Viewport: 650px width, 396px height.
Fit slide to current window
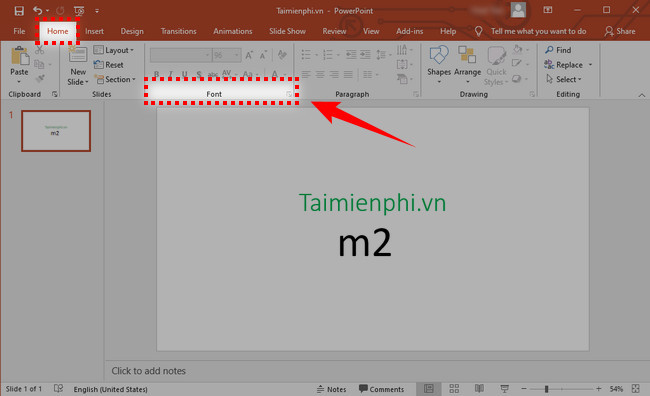tap(635, 389)
